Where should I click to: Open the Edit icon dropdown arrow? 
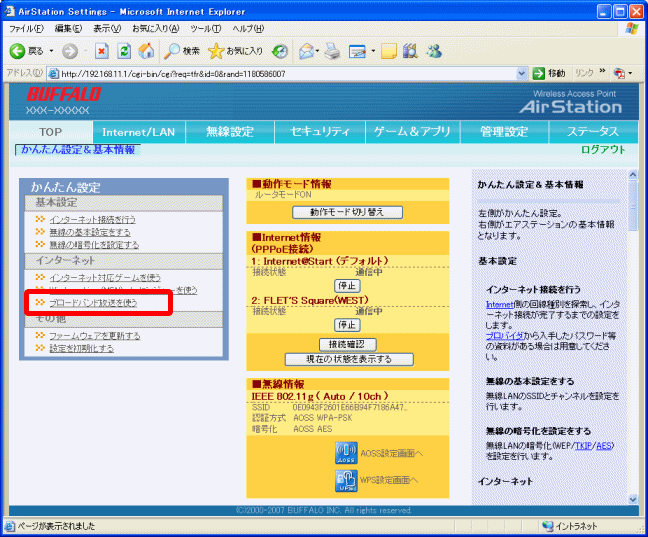tap(373, 51)
